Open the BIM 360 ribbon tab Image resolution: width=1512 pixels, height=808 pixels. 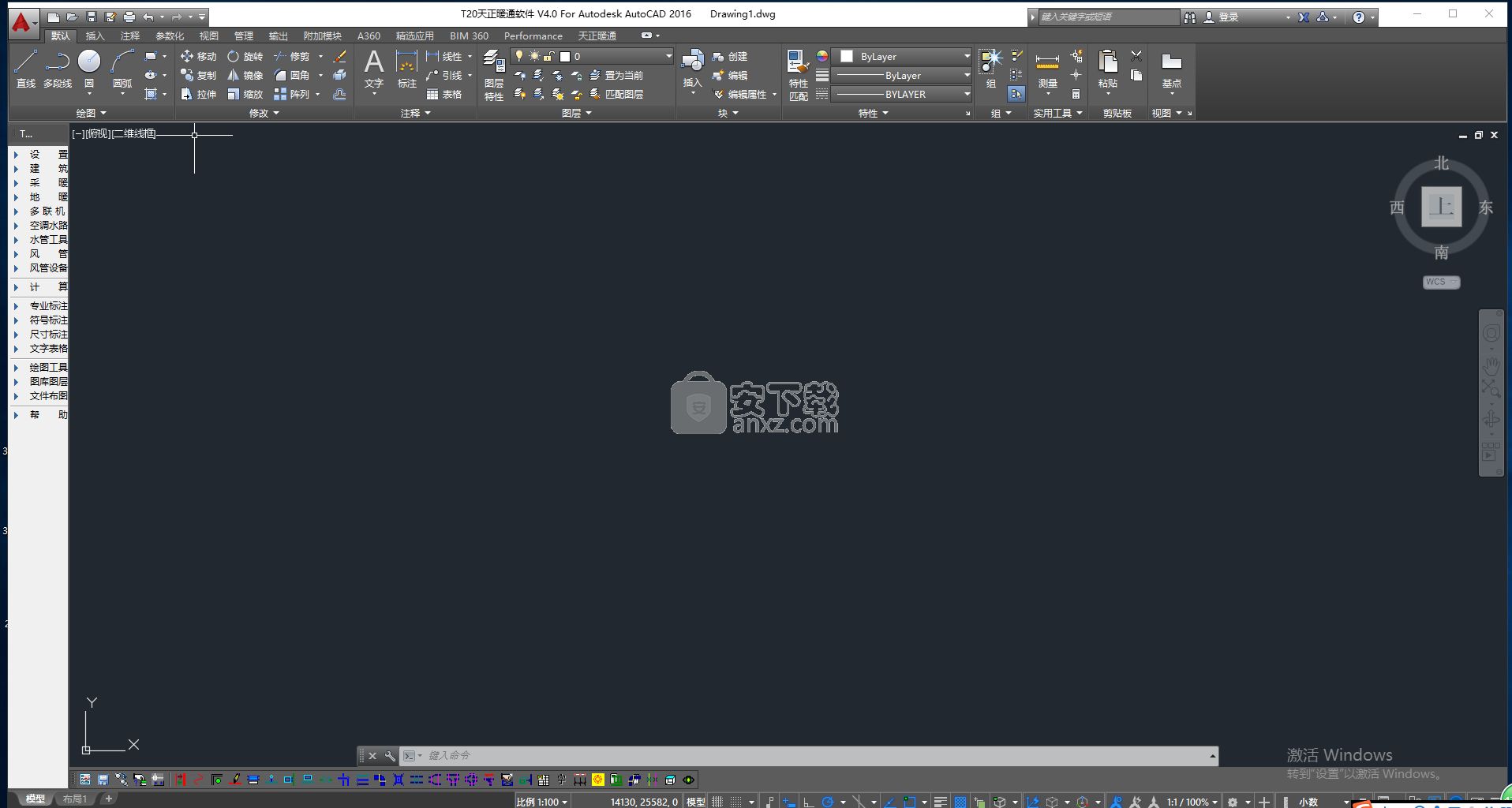pyautogui.click(x=469, y=36)
